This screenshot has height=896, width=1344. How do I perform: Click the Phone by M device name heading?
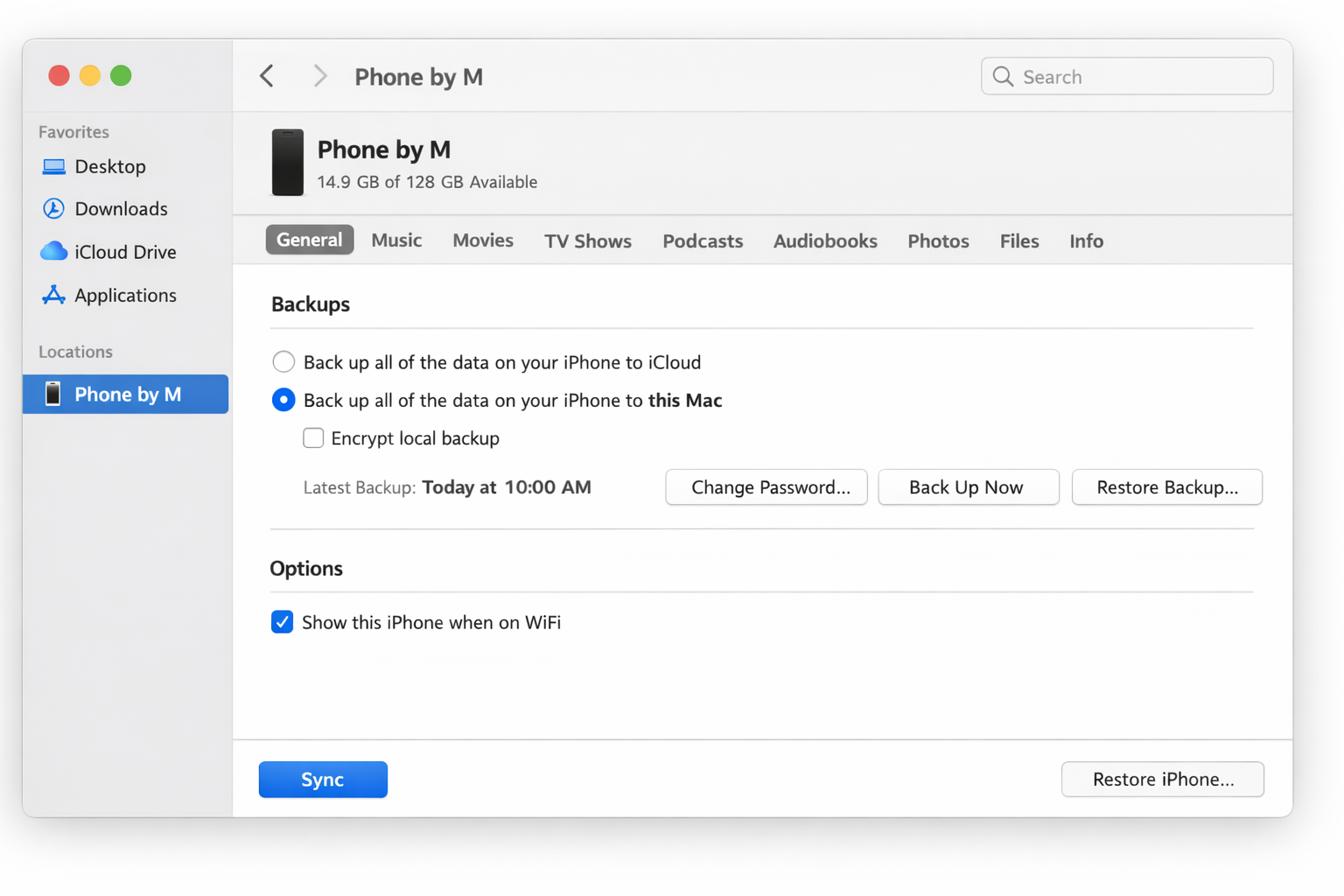click(384, 150)
